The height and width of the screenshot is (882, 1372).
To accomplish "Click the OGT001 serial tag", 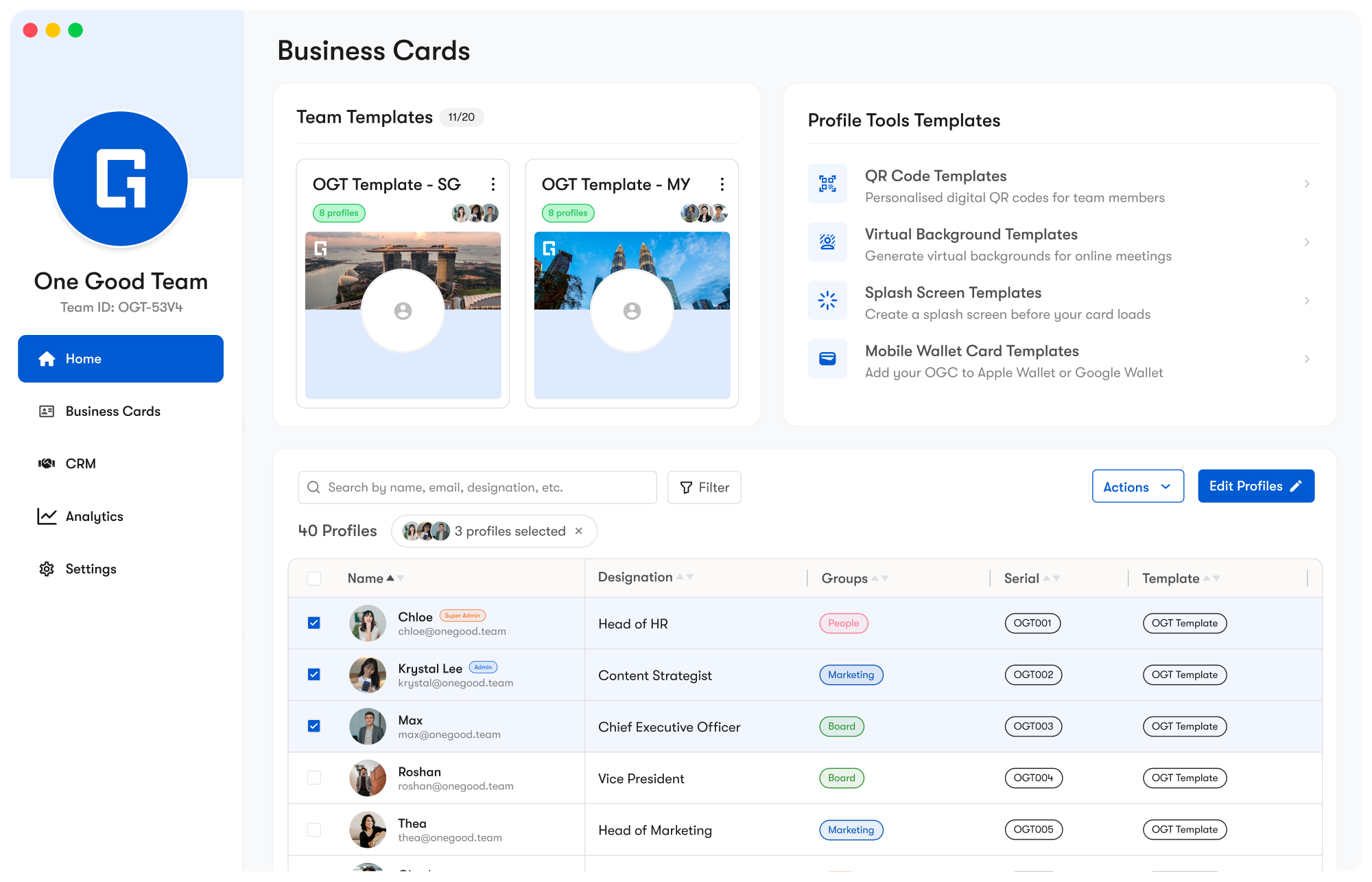I will point(1032,623).
